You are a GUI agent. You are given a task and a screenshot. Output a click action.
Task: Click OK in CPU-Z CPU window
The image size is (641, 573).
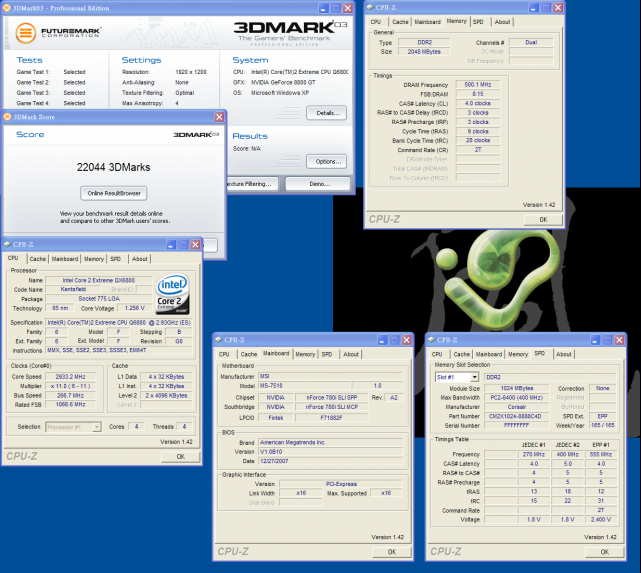(x=180, y=457)
